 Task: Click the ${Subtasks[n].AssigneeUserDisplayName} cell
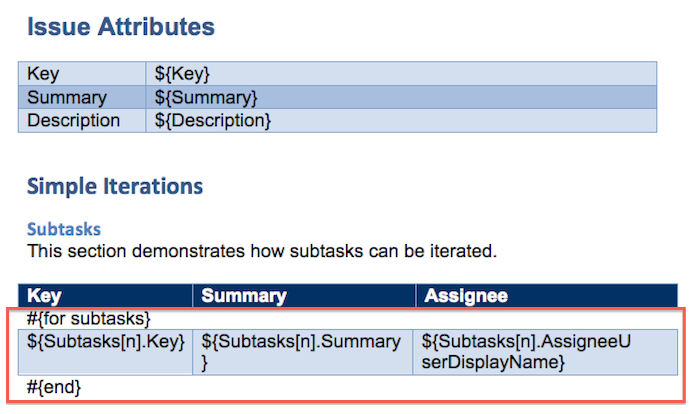tap(545, 352)
